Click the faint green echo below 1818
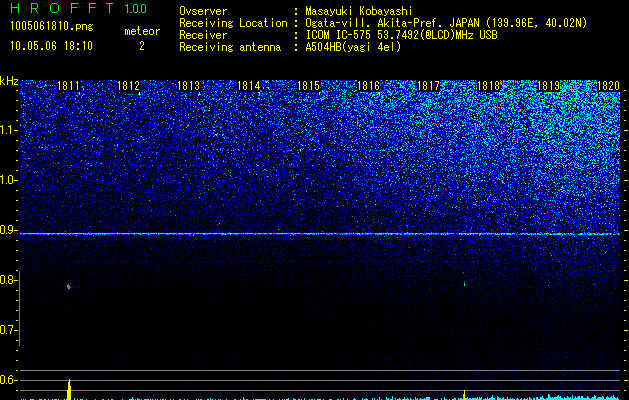 coord(464,284)
